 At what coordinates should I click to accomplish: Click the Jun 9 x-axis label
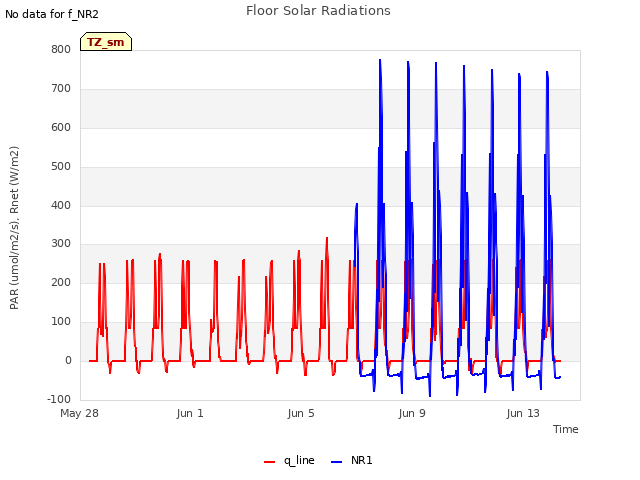[x=412, y=413]
